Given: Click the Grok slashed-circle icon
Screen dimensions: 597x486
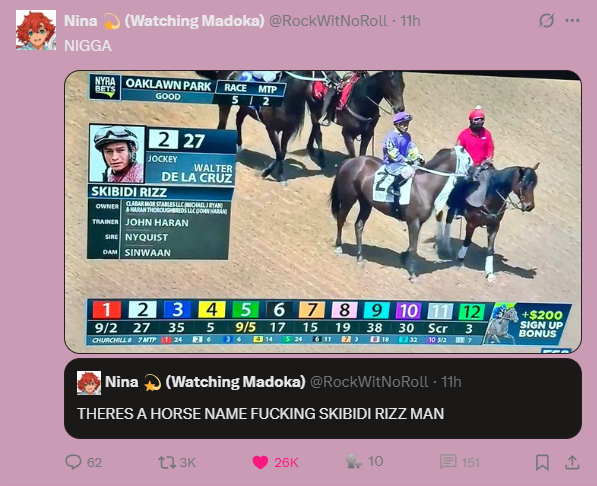Looking at the screenshot, I should (546, 21).
